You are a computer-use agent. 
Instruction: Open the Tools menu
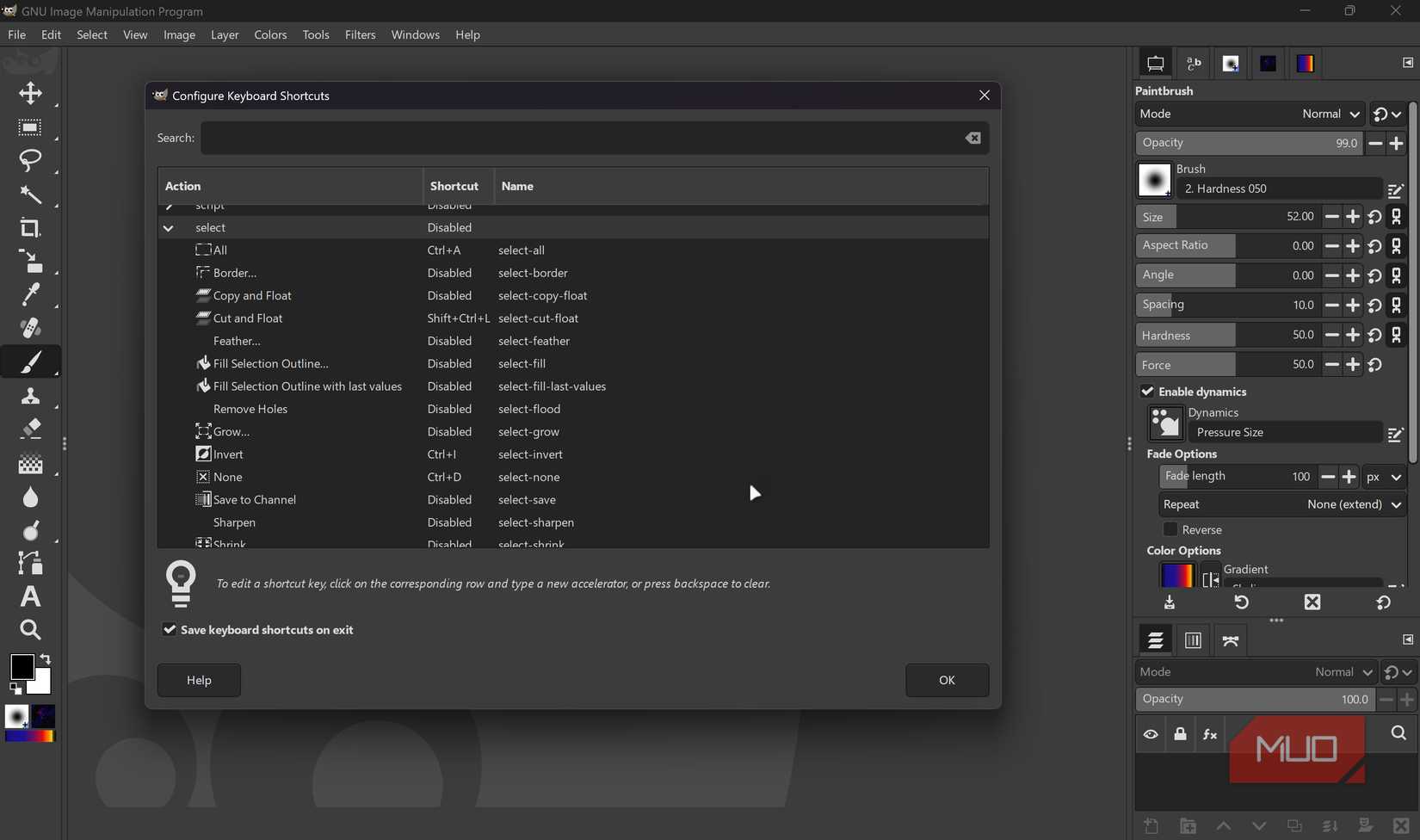[x=315, y=34]
